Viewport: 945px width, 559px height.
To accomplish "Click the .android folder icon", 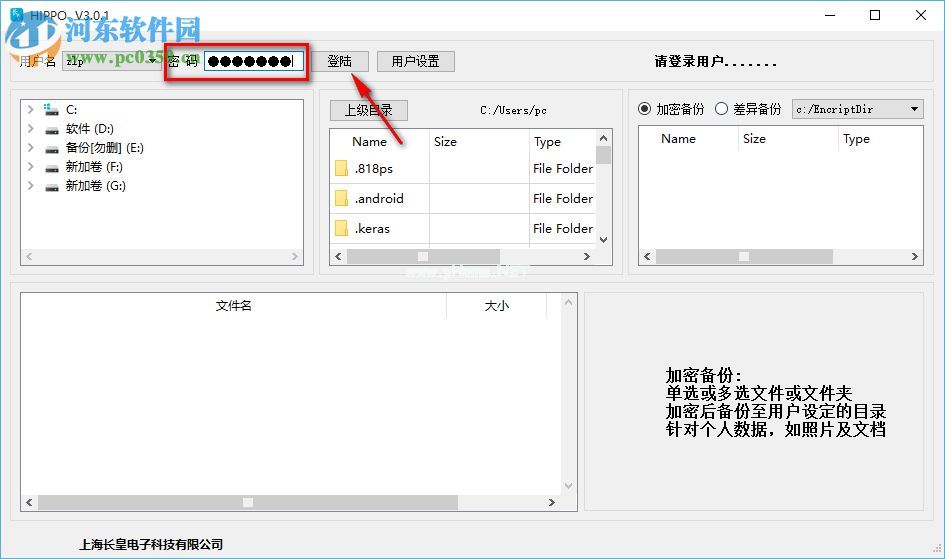I will point(341,198).
